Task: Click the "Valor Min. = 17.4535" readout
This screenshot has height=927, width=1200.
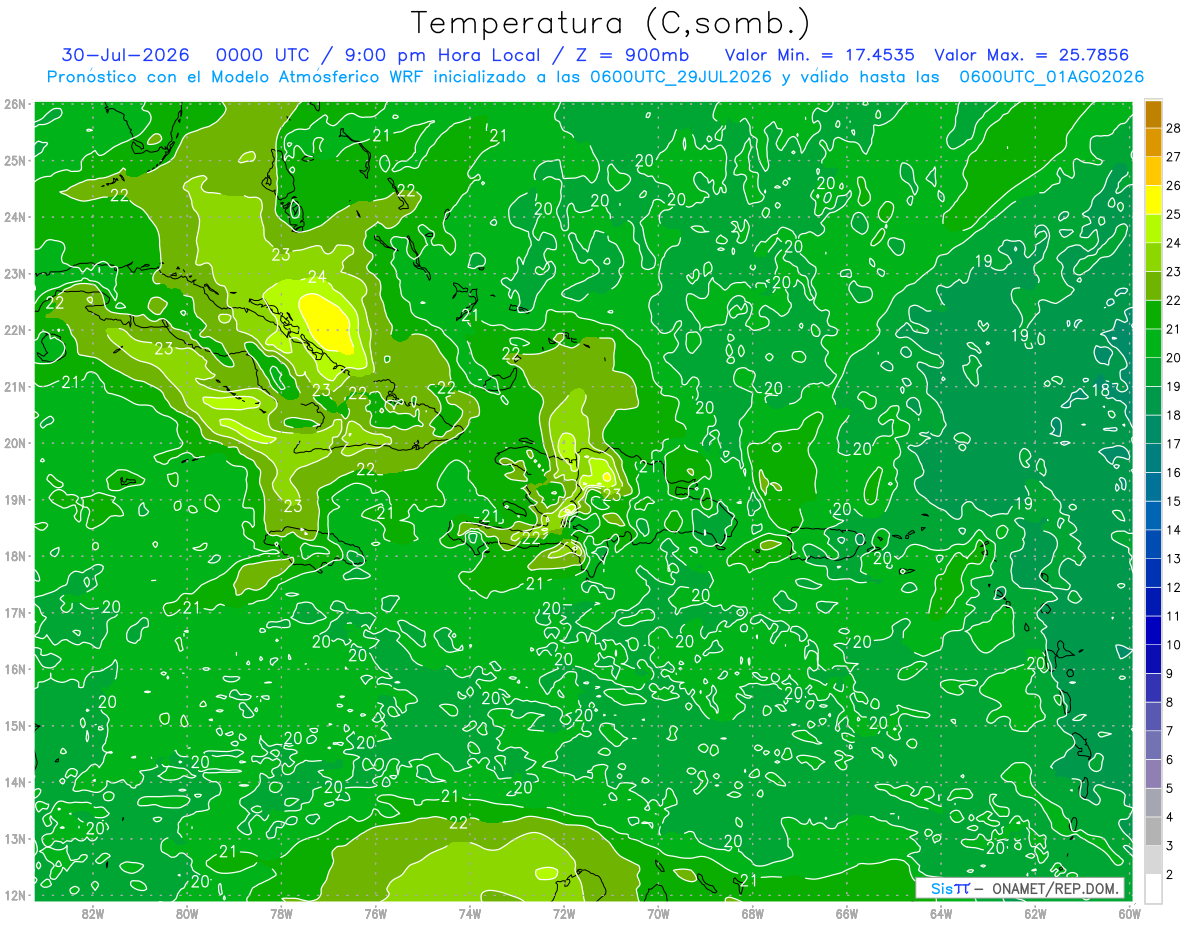Action: (x=819, y=55)
